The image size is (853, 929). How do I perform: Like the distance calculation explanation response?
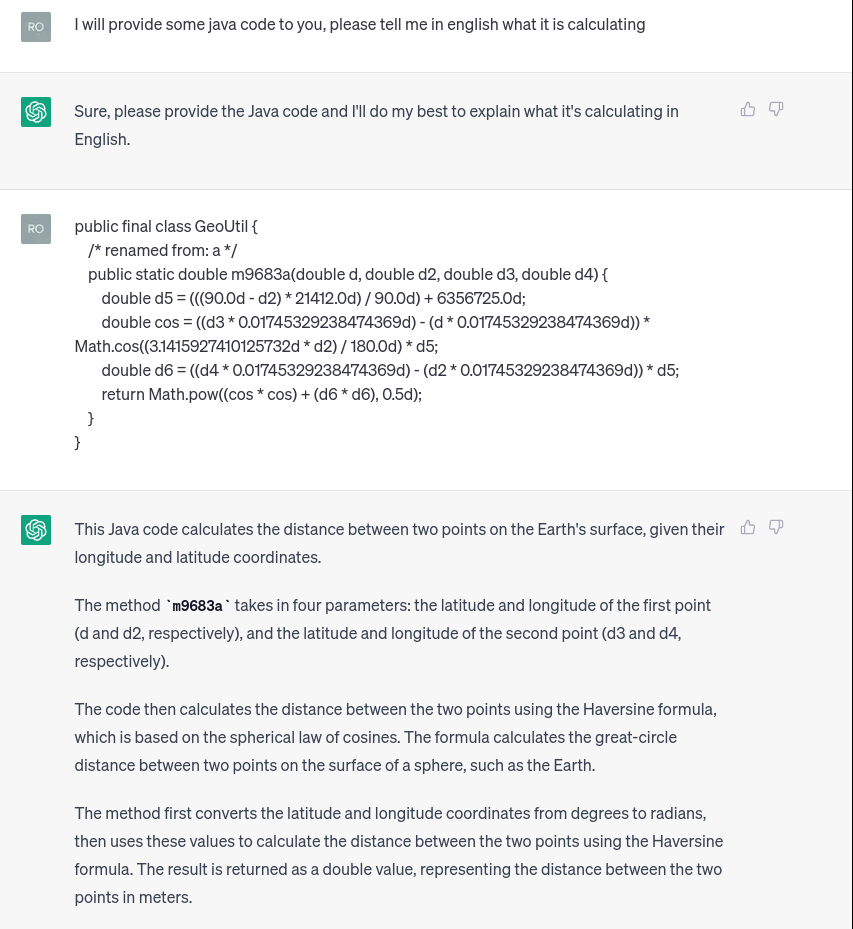(x=748, y=527)
